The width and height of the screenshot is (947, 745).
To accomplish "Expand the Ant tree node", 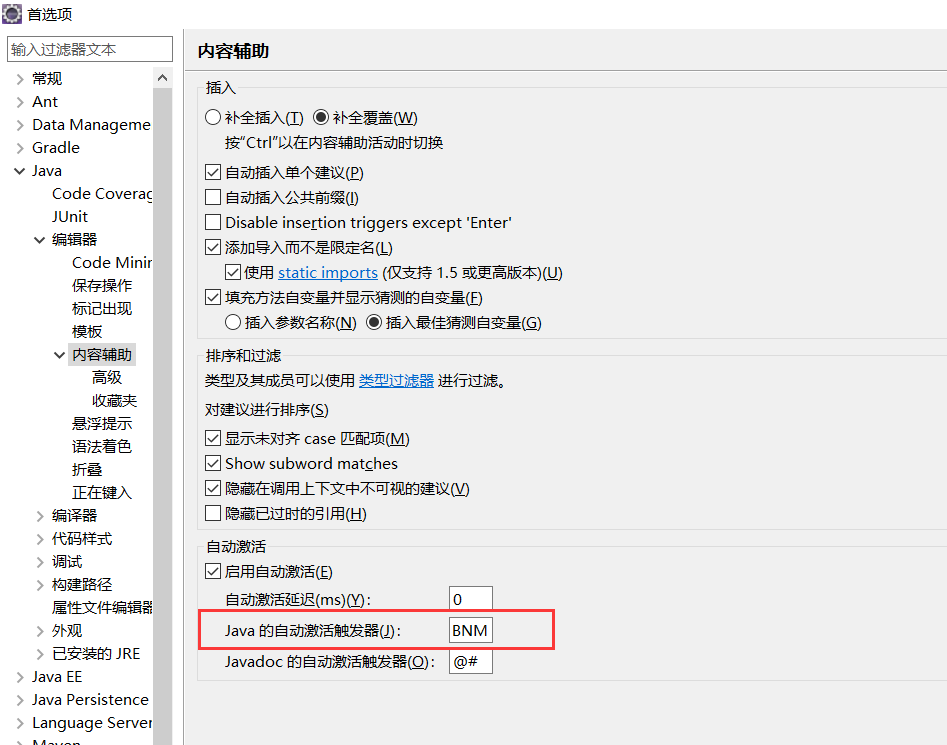I will coord(20,102).
